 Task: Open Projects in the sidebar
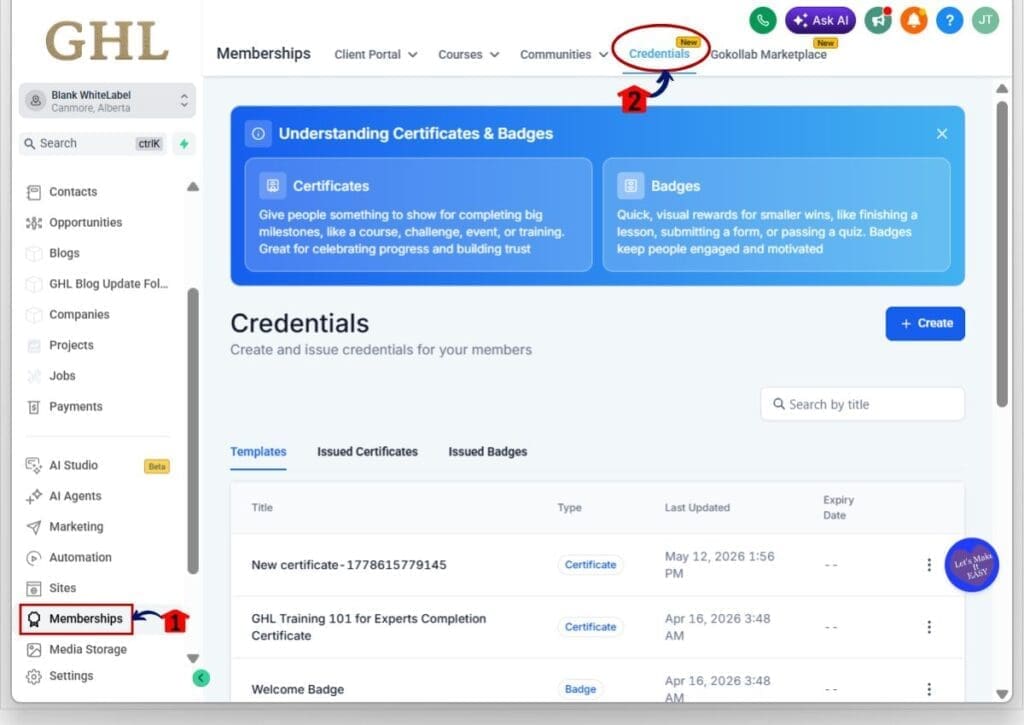pyautogui.click(x=71, y=345)
